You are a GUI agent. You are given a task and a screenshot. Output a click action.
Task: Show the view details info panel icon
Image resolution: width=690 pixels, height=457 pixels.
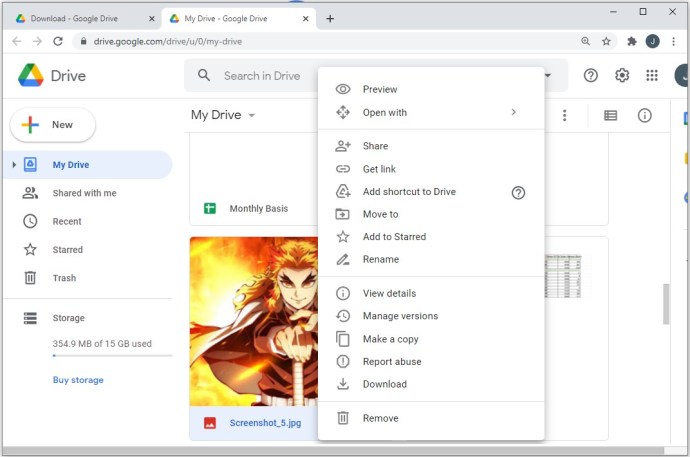(644, 115)
